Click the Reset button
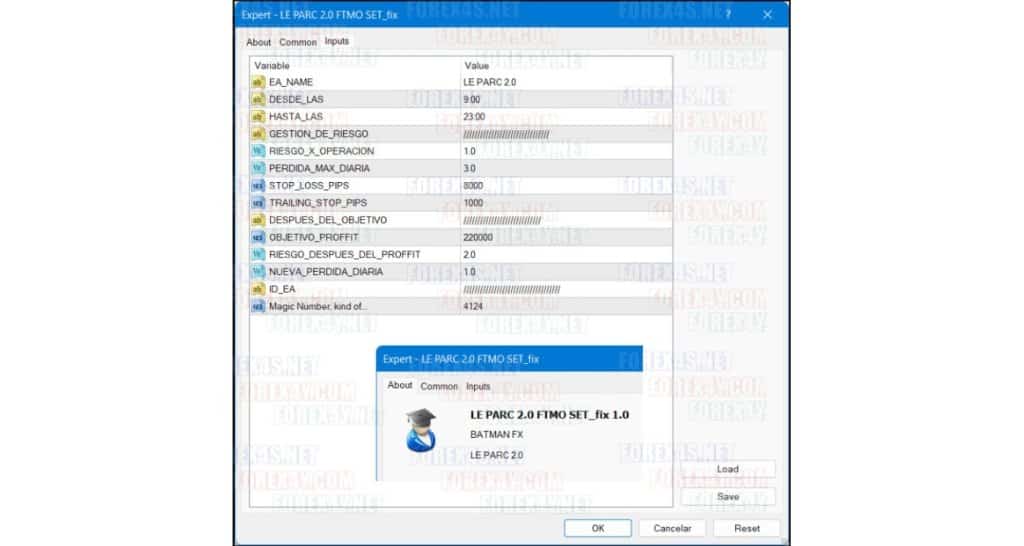The width and height of the screenshot is (1024, 546). pos(746,528)
